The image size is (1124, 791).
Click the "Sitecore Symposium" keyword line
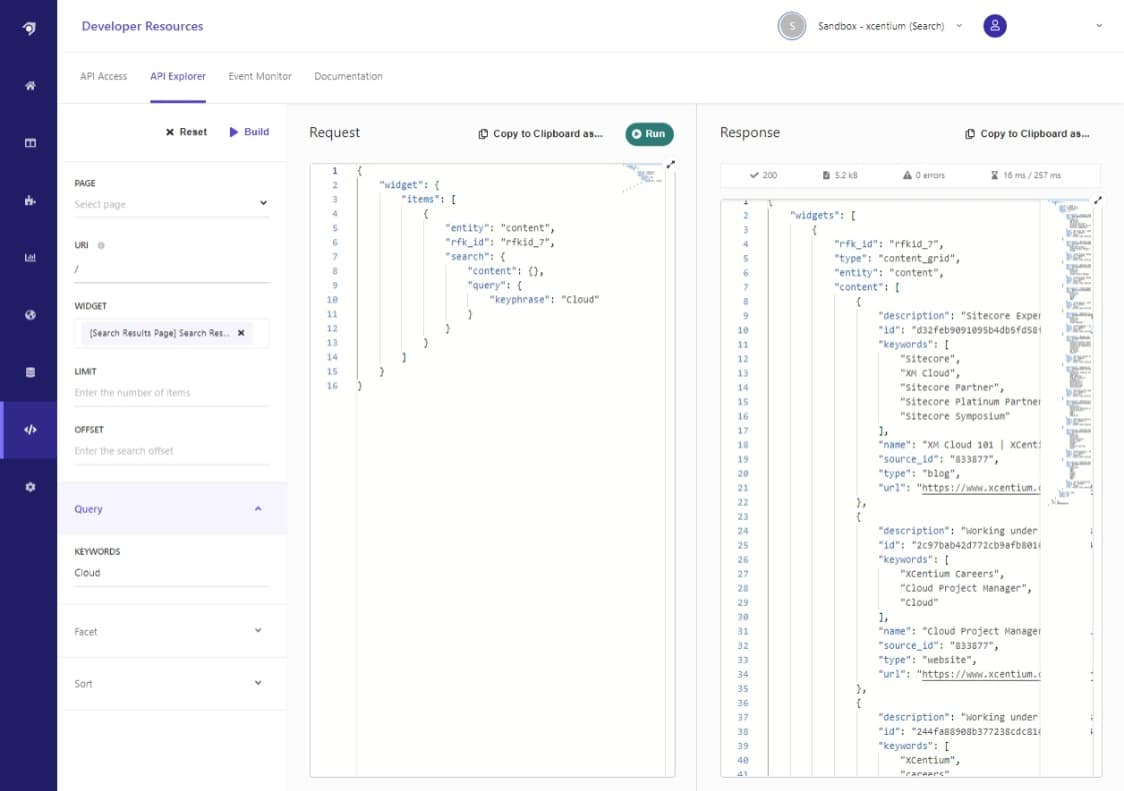[x=955, y=416]
